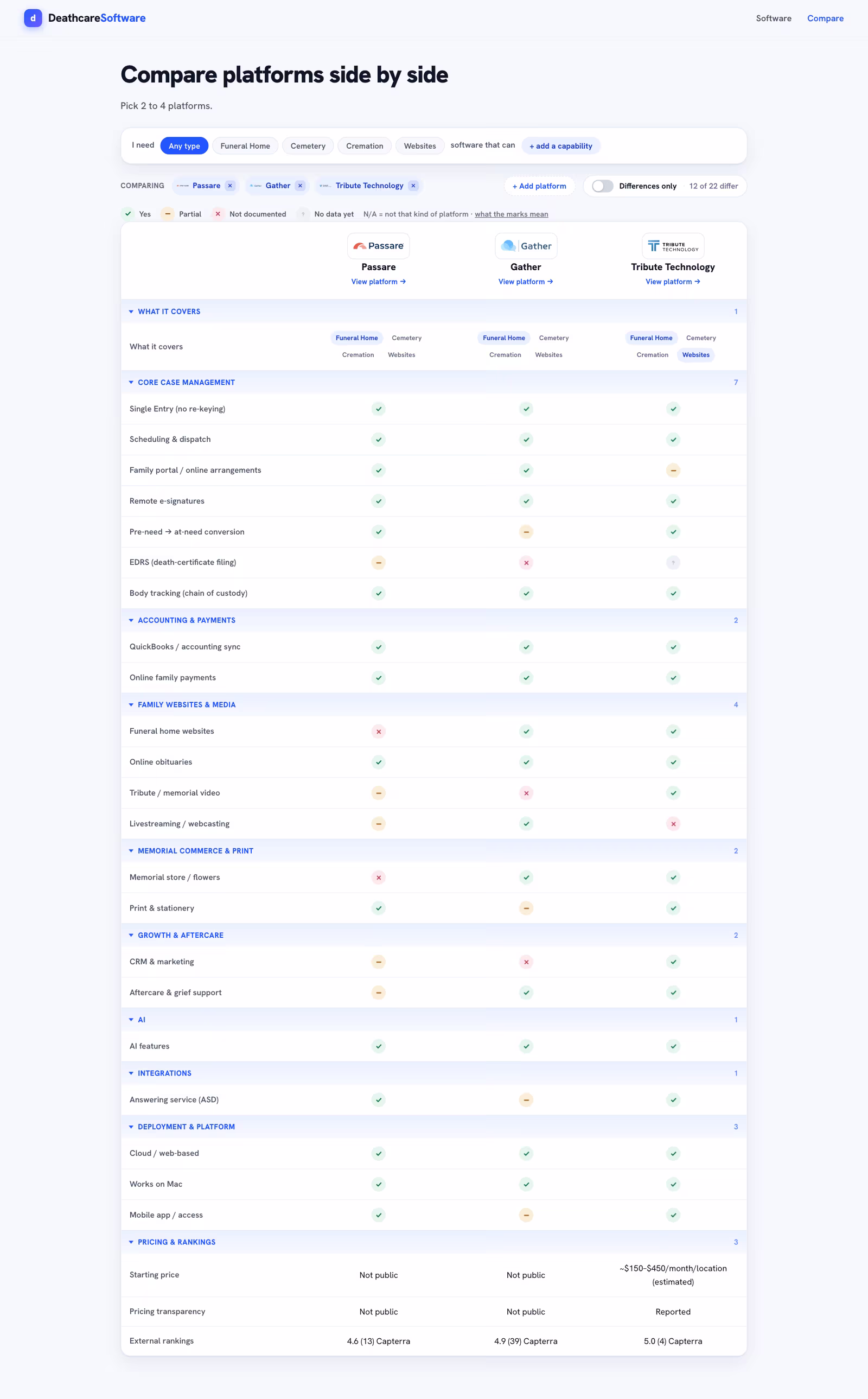Click the Passare logo in table header
This screenshot has height=1399, width=868.
coord(378,246)
